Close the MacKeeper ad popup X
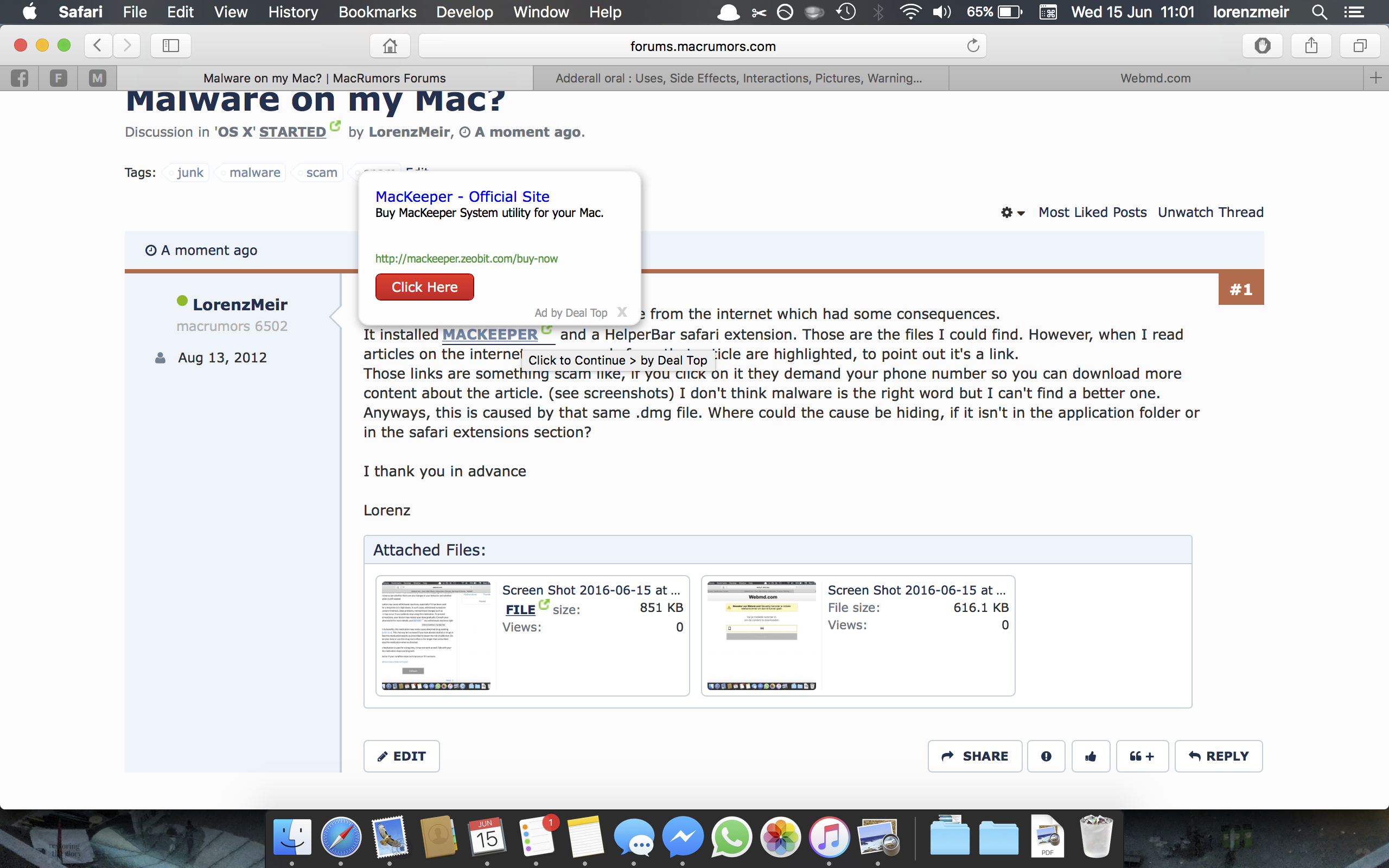The image size is (1389, 868). point(622,312)
